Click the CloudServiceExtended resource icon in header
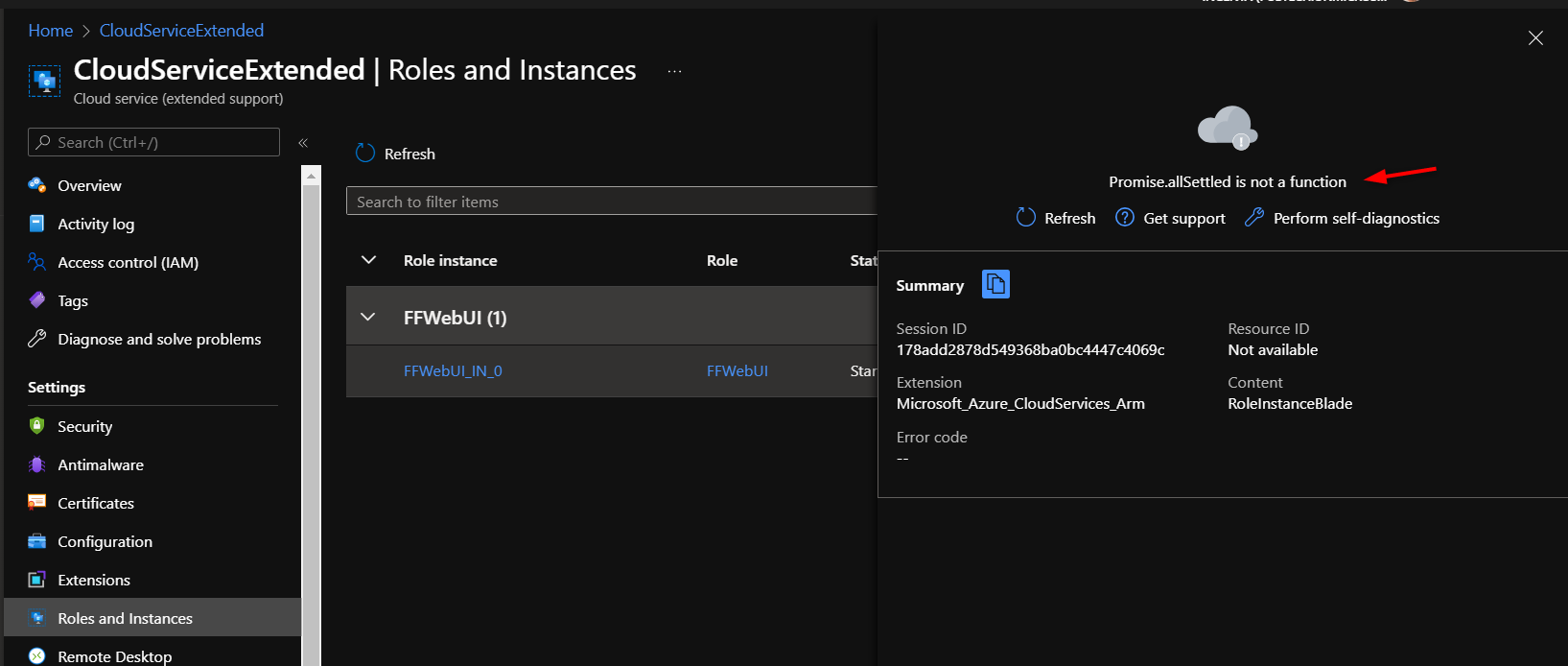The width and height of the screenshot is (1568, 666). point(45,81)
